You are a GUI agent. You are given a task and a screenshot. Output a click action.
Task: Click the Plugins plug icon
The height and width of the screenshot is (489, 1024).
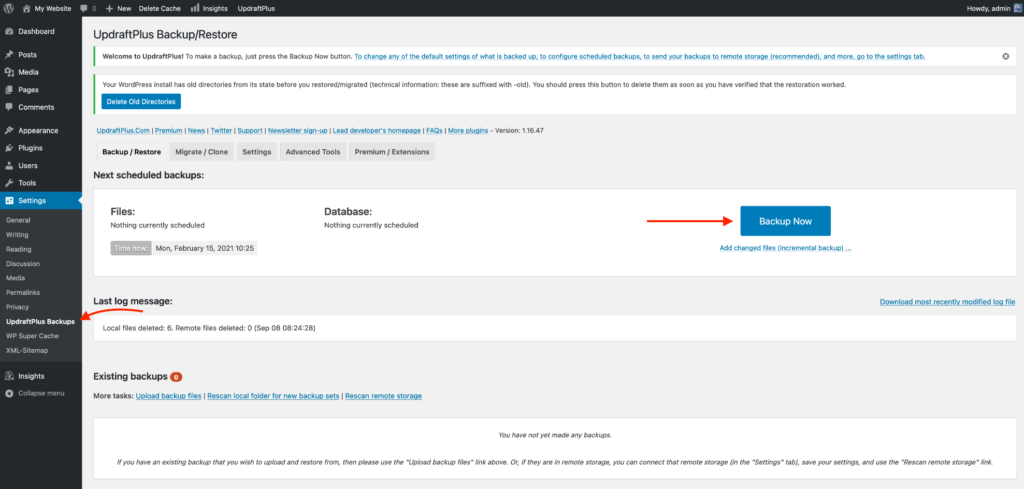(x=9, y=148)
